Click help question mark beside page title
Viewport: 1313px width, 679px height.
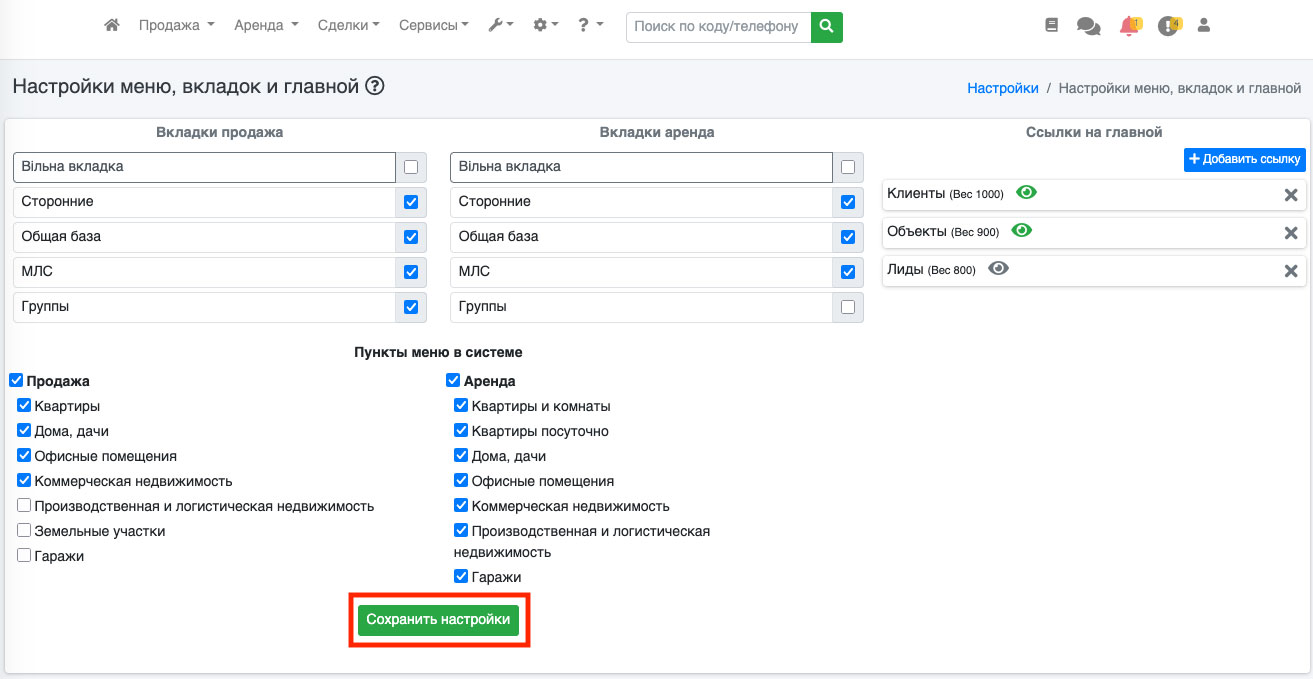[x=375, y=87]
